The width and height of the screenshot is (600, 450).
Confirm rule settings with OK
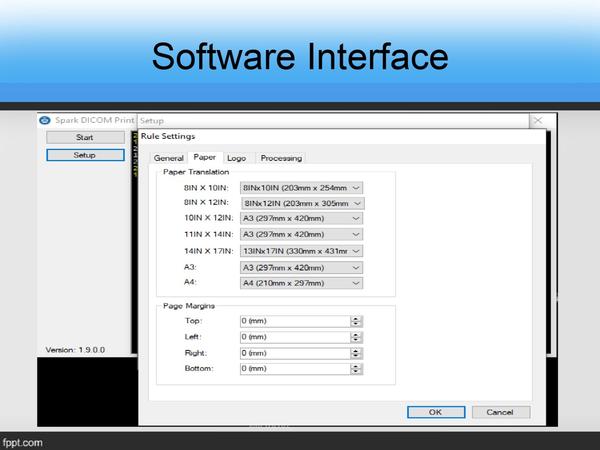coord(434,412)
